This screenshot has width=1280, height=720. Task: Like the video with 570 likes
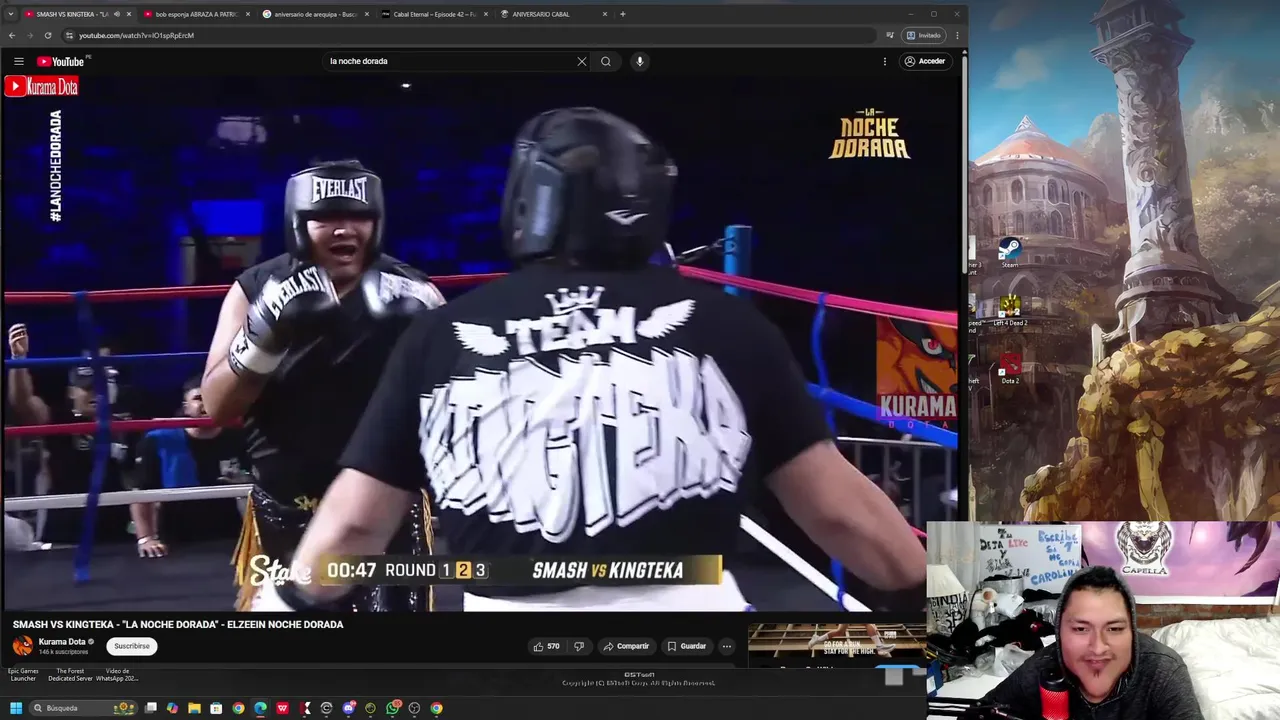click(546, 646)
